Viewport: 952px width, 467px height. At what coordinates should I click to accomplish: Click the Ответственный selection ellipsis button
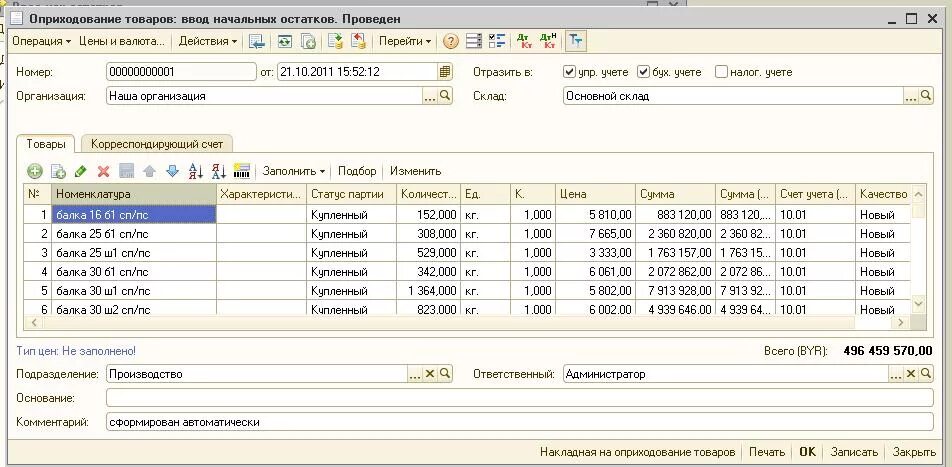[896, 373]
